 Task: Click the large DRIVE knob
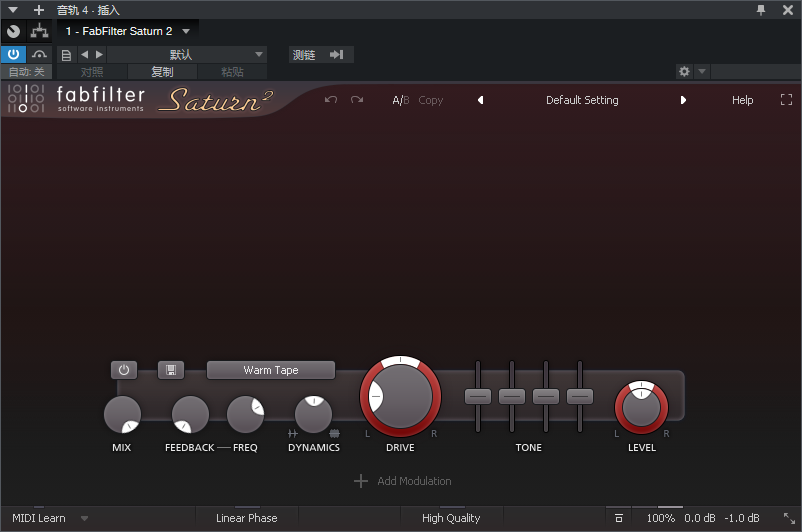[x=400, y=396]
